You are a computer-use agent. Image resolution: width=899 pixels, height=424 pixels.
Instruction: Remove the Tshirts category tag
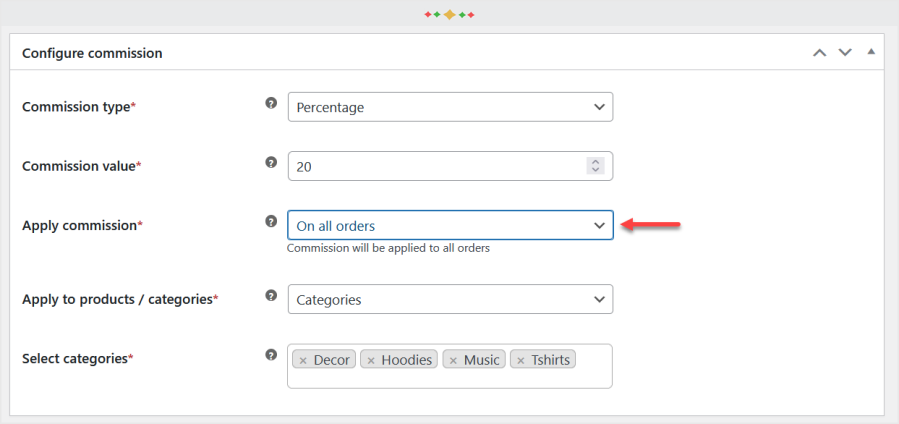tap(521, 360)
